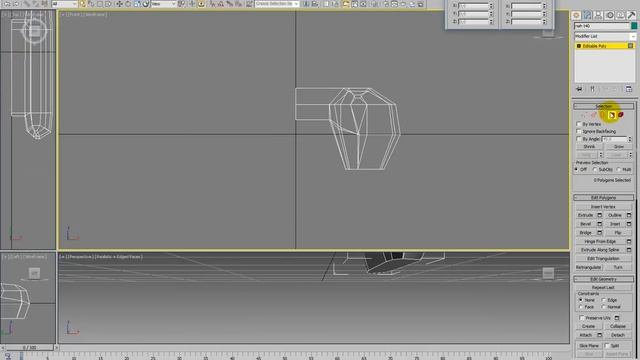Open Reference Coordinate System dropdown

[164, 4]
